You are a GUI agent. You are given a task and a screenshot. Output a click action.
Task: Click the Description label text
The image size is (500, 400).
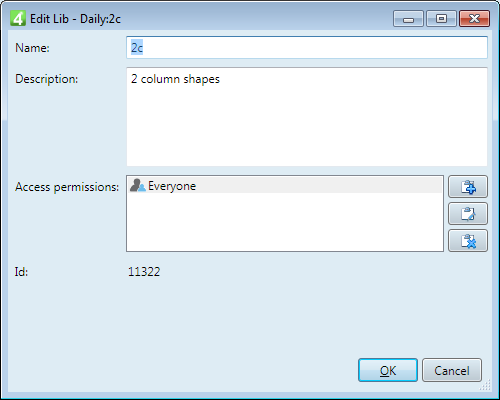(47, 79)
